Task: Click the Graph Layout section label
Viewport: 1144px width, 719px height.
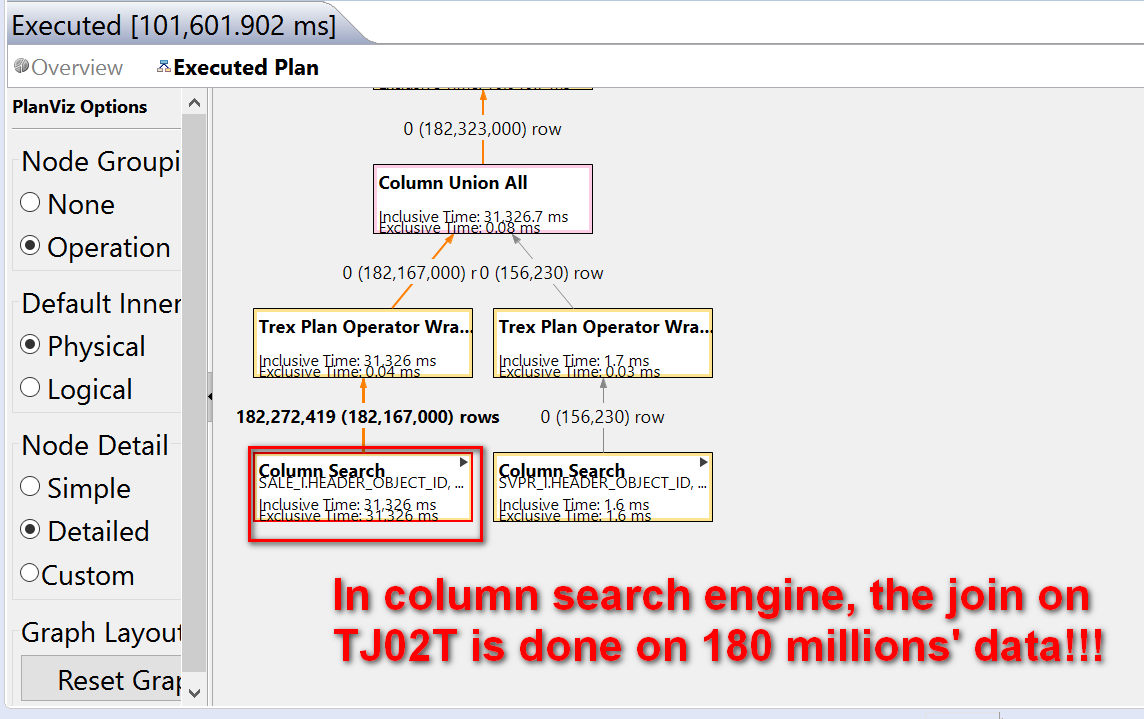Action: pyautogui.click(x=101, y=632)
